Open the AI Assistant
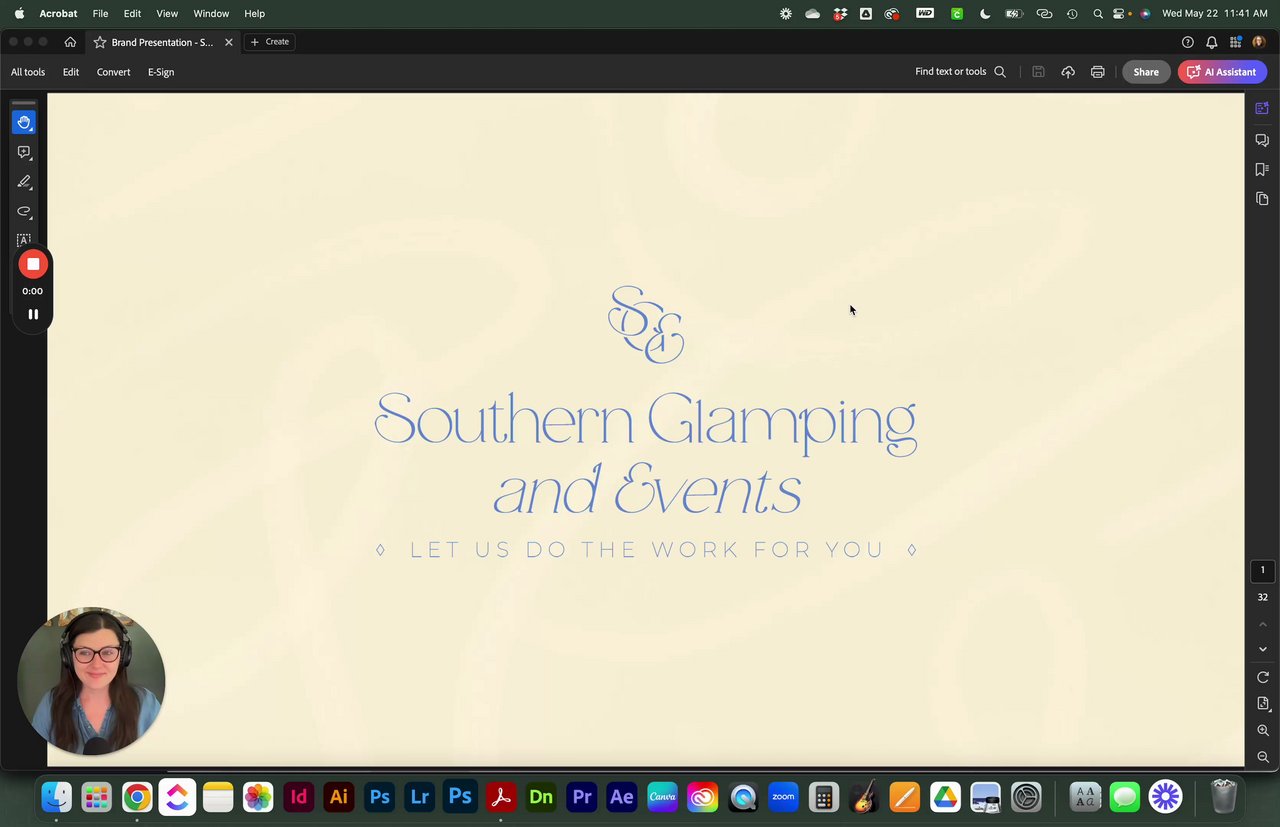This screenshot has height=827, width=1280. [1222, 72]
